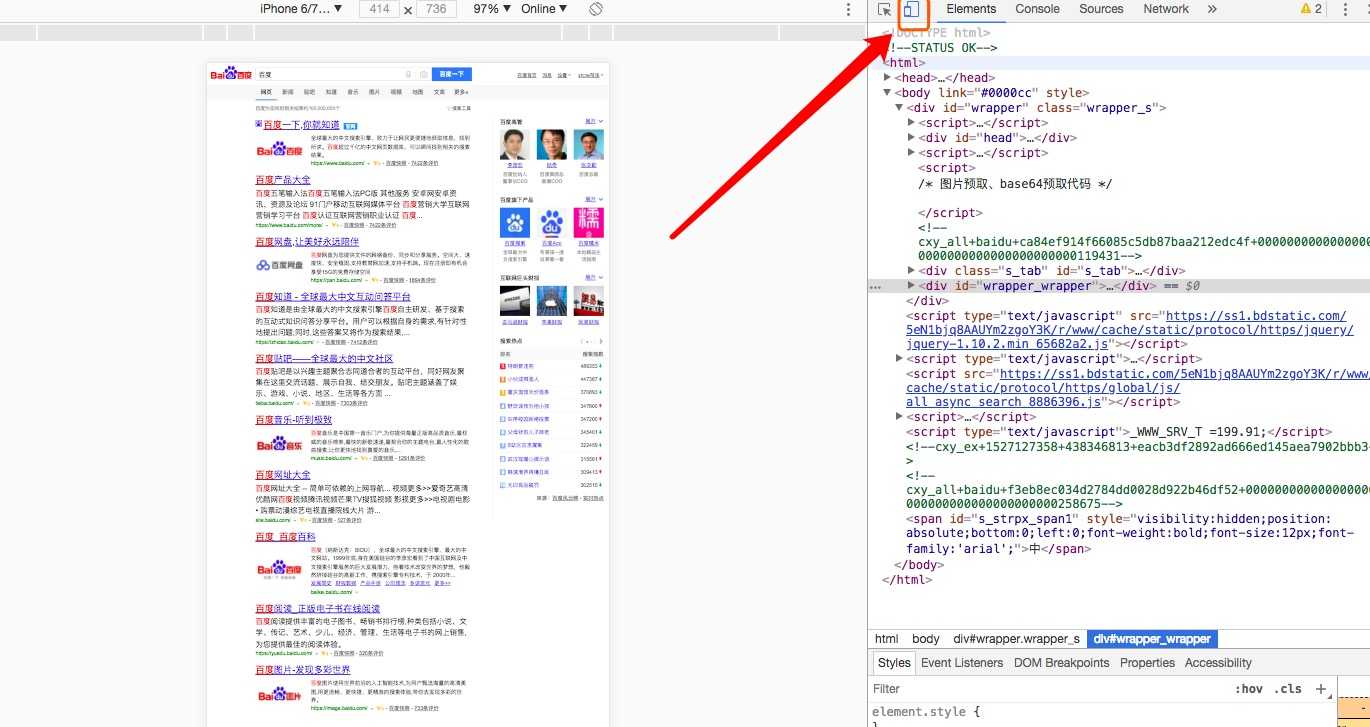Viewport: 1370px width, 727px height.
Task: Select the _WWW_SRV_T script line
Action: [1119, 432]
